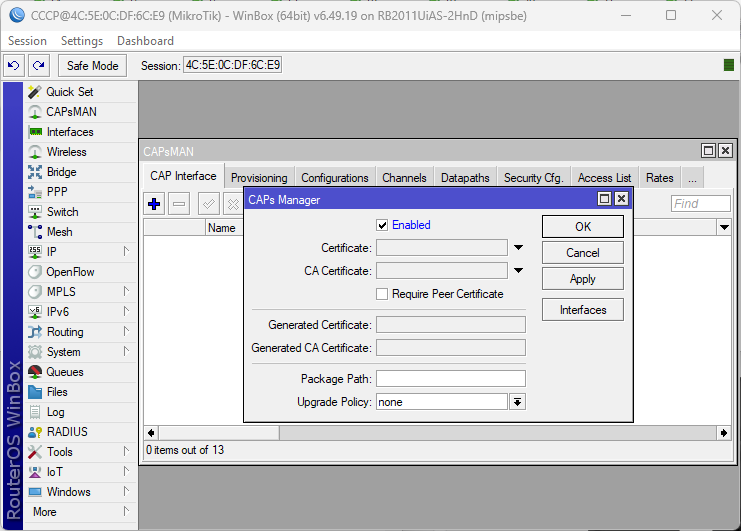Click Apply in CAPs Manager dialog
The image size is (741, 531).
click(x=583, y=279)
